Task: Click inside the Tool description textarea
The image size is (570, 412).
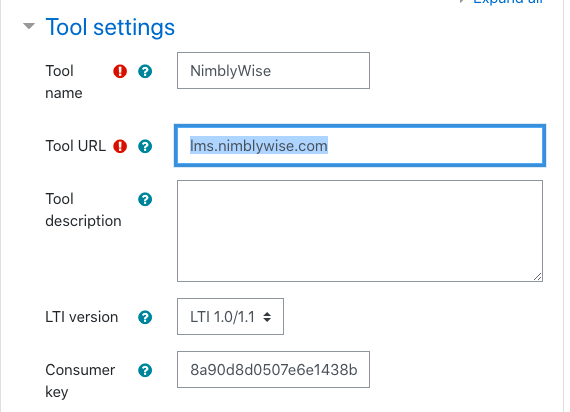Action: pos(360,231)
